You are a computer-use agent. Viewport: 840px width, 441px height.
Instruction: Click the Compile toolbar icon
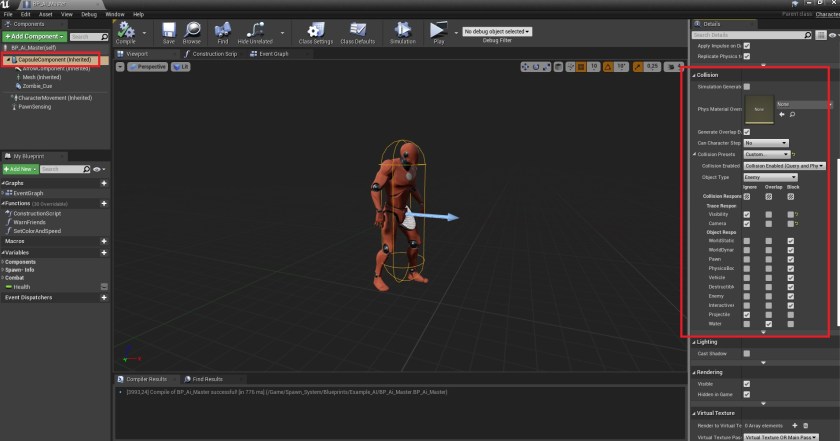tap(125, 31)
